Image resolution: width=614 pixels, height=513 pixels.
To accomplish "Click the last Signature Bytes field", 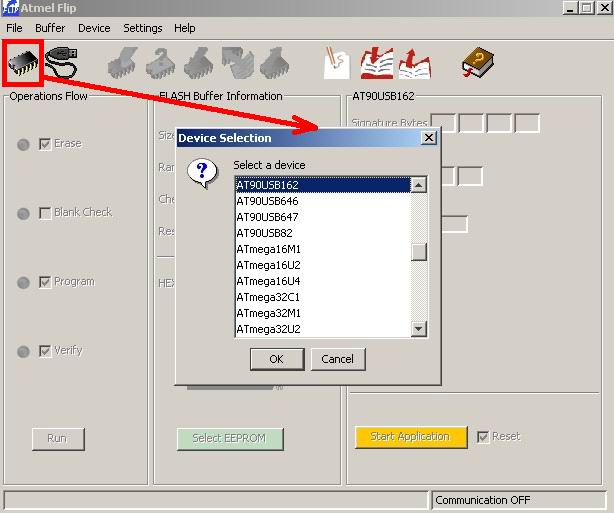I will (x=527, y=123).
